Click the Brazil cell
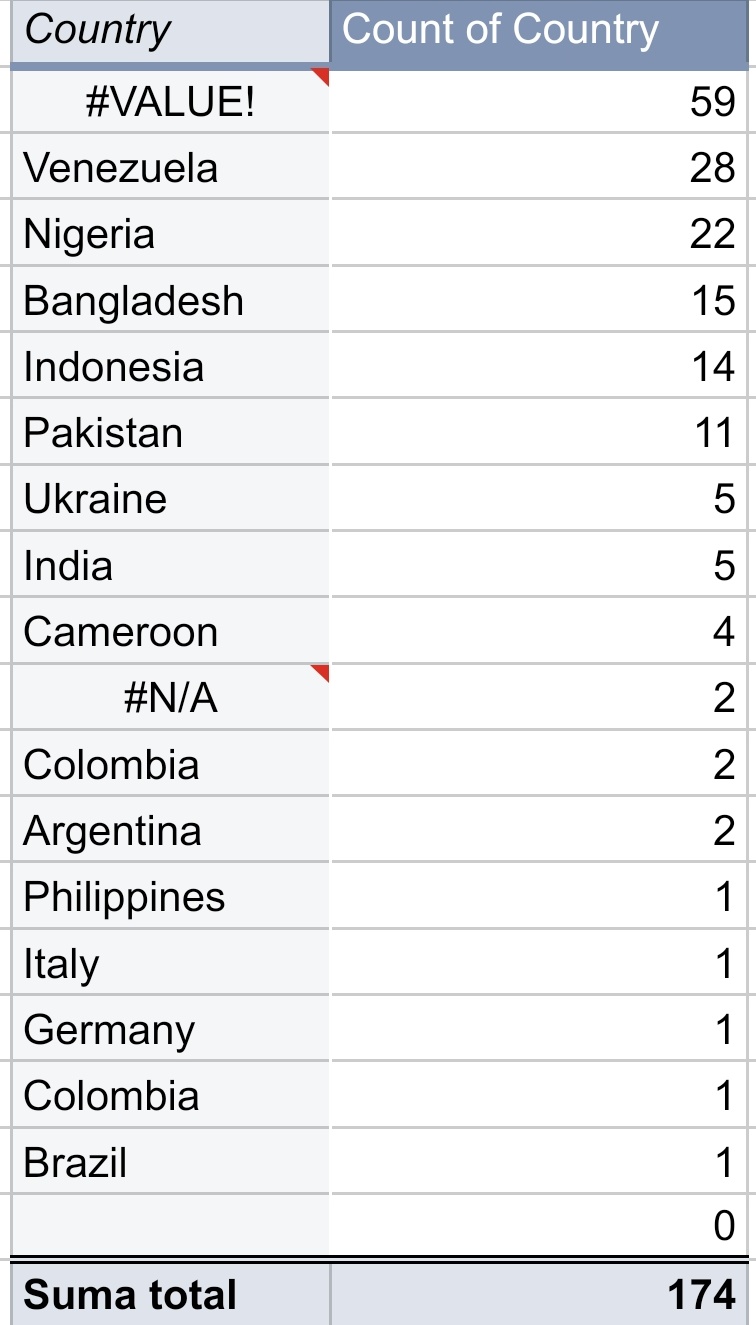Screen dimensions: 756x1325 coord(170,1162)
